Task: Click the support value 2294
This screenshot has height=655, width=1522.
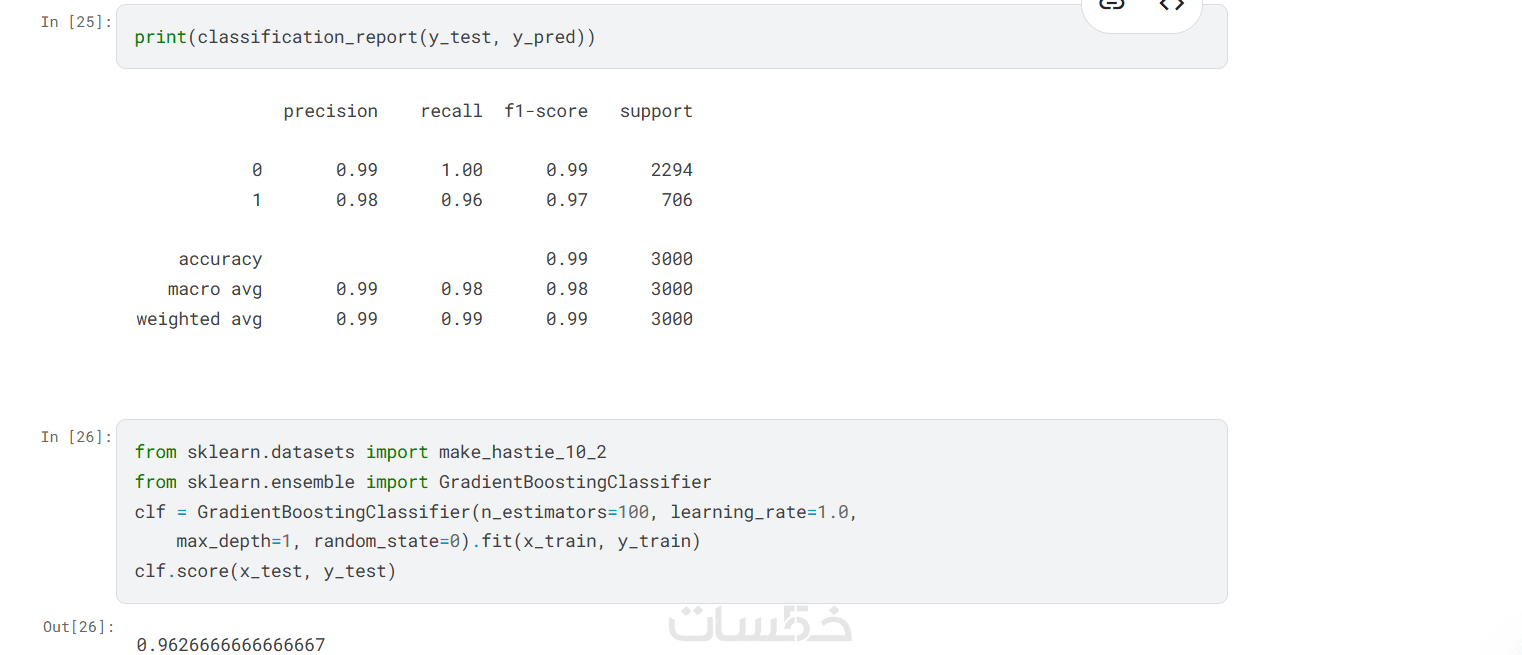Action: click(x=671, y=170)
